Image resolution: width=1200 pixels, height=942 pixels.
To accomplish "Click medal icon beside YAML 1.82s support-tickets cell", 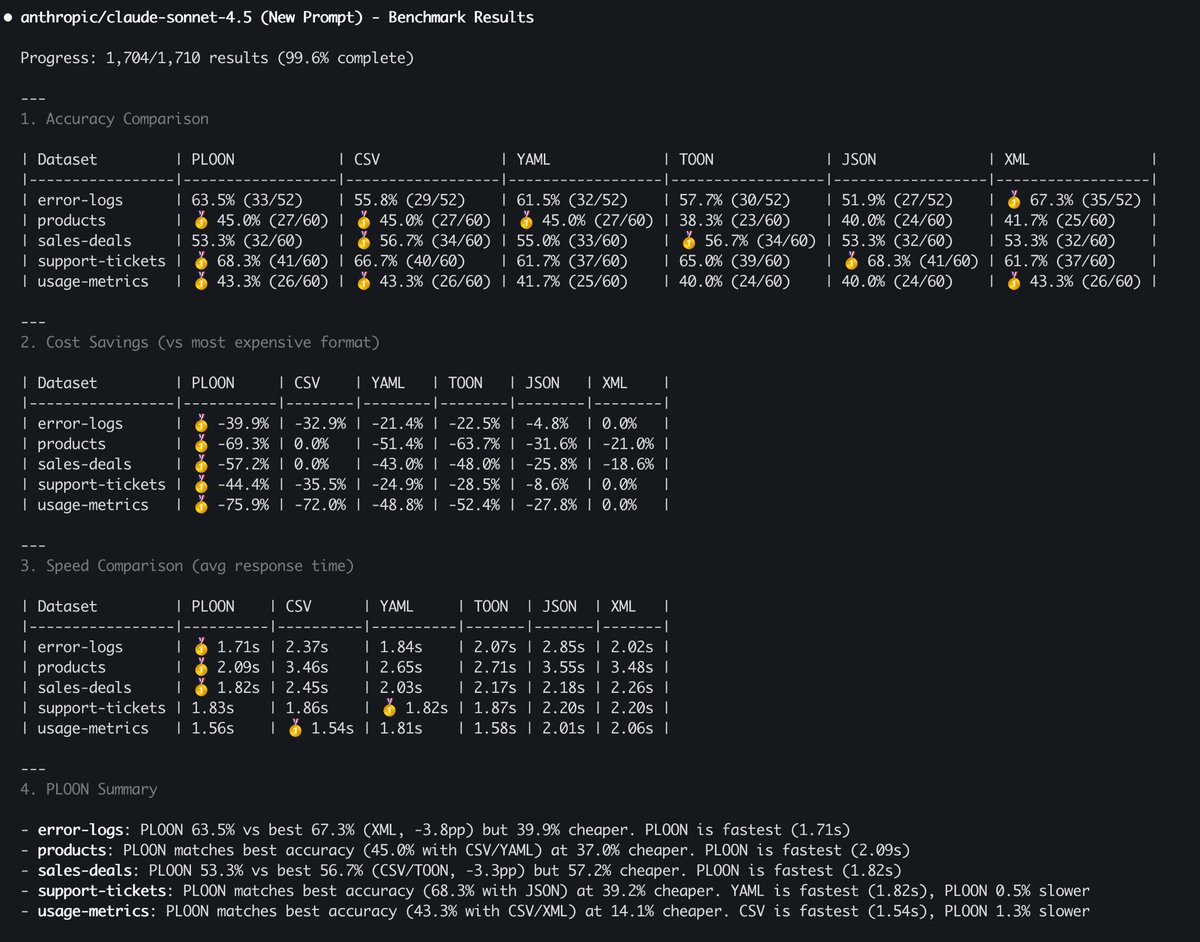I will point(389,708).
